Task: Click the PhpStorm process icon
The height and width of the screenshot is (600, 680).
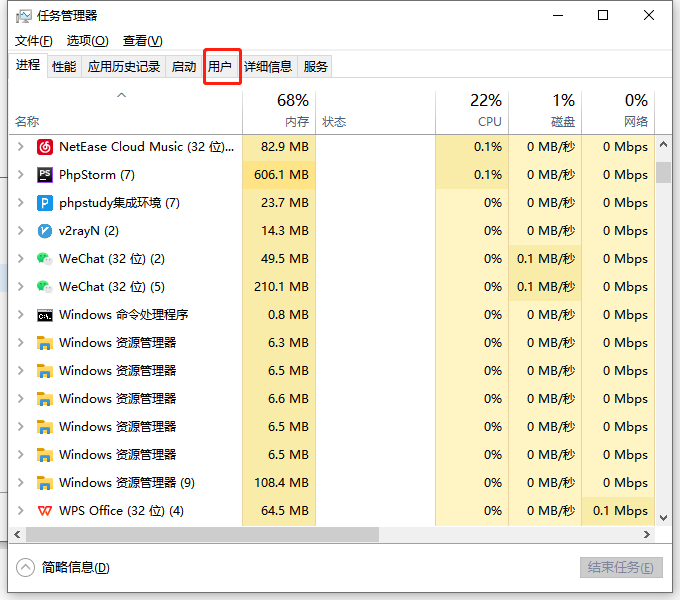Action: [45, 175]
